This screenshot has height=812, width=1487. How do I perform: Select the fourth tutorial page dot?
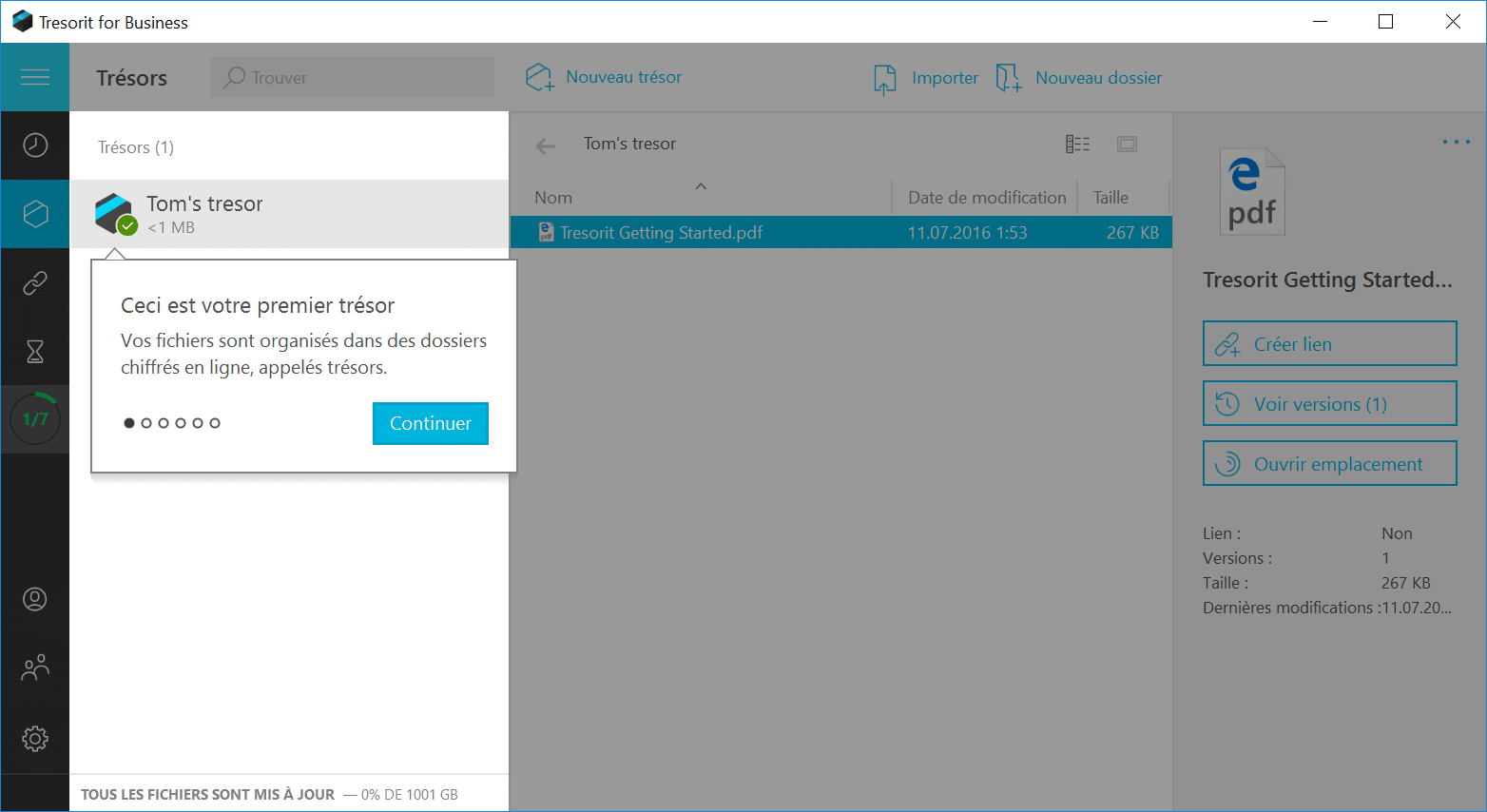181,423
